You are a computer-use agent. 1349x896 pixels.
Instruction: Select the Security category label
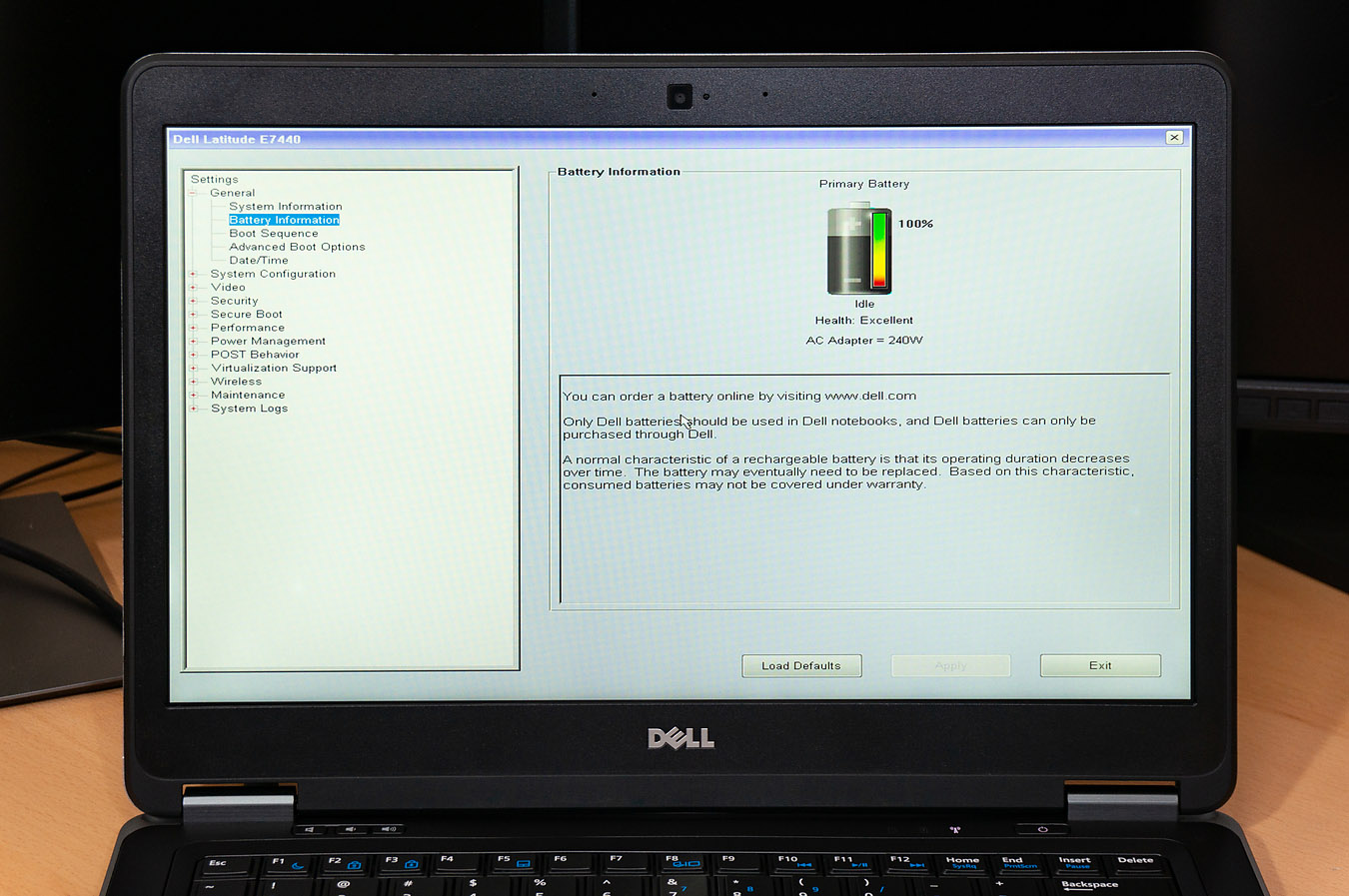[x=234, y=301]
